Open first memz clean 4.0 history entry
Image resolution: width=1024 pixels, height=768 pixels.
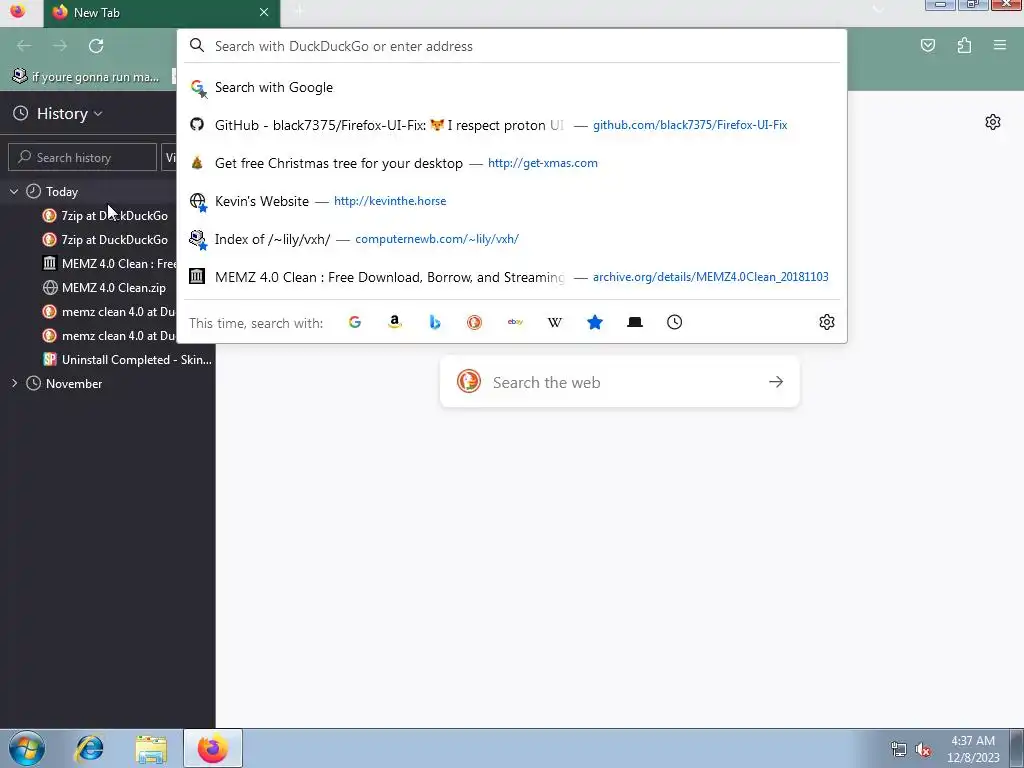click(x=108, y=312)
